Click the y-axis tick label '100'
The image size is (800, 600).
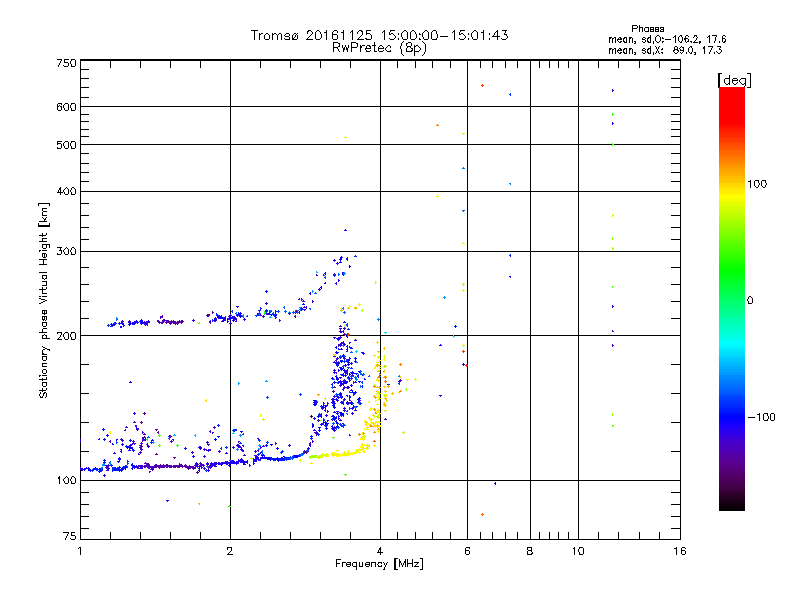tap(66, 480)
